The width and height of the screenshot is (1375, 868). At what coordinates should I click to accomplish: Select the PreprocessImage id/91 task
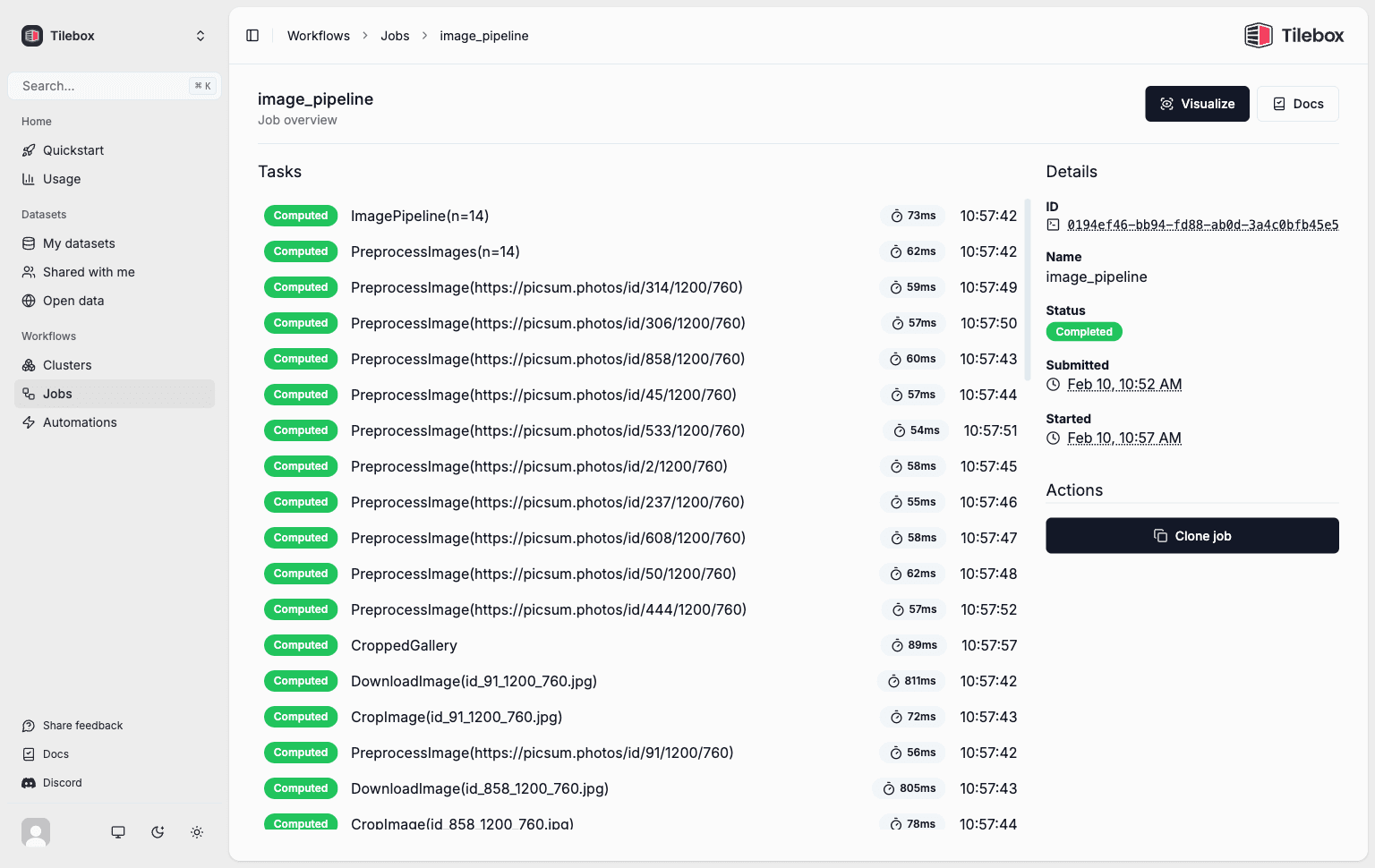coord(542,753)
